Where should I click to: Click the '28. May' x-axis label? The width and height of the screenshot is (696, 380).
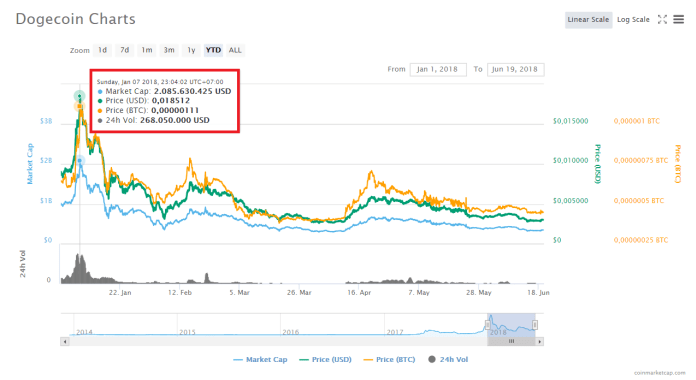coord(478,293)
